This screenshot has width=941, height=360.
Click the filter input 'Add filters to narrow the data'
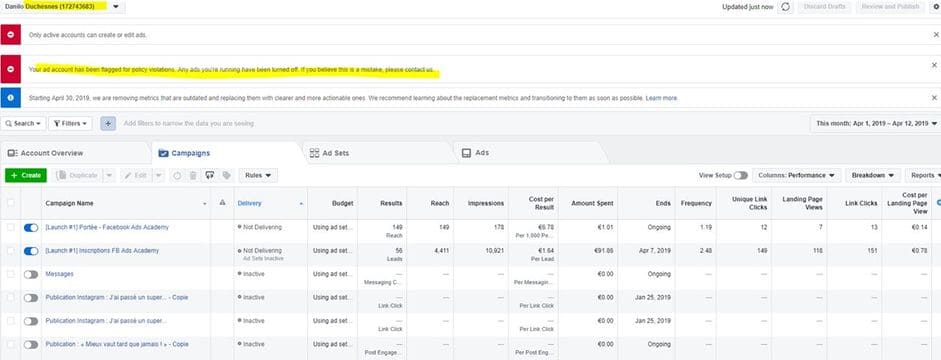click(188, 124)
